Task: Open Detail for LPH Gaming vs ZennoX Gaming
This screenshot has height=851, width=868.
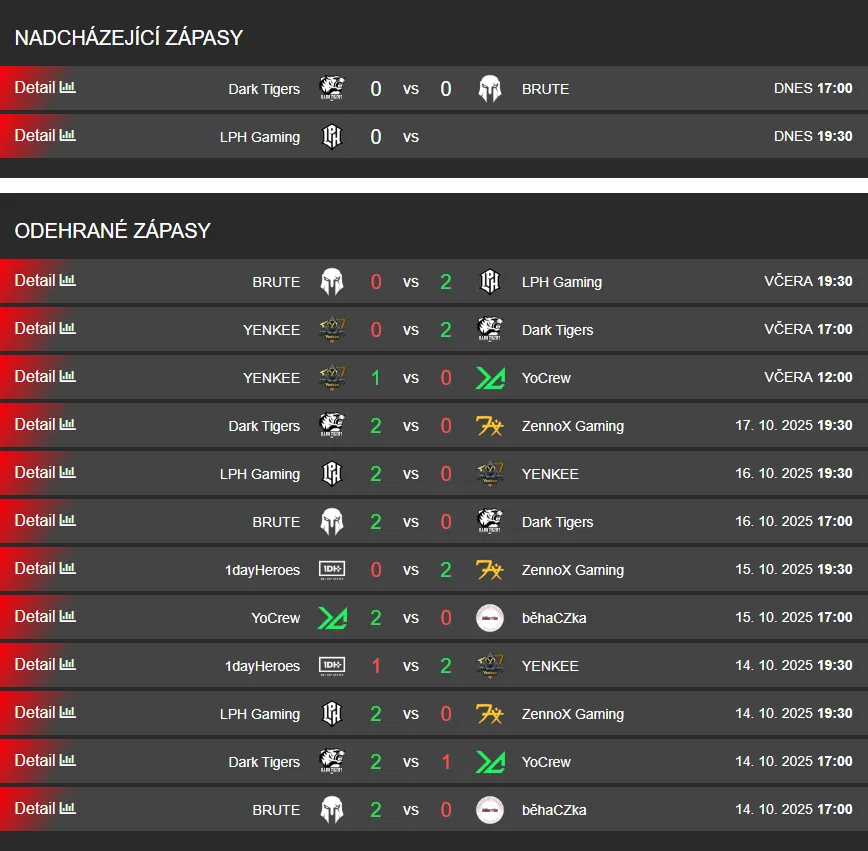Action: [x=35, y=713]
